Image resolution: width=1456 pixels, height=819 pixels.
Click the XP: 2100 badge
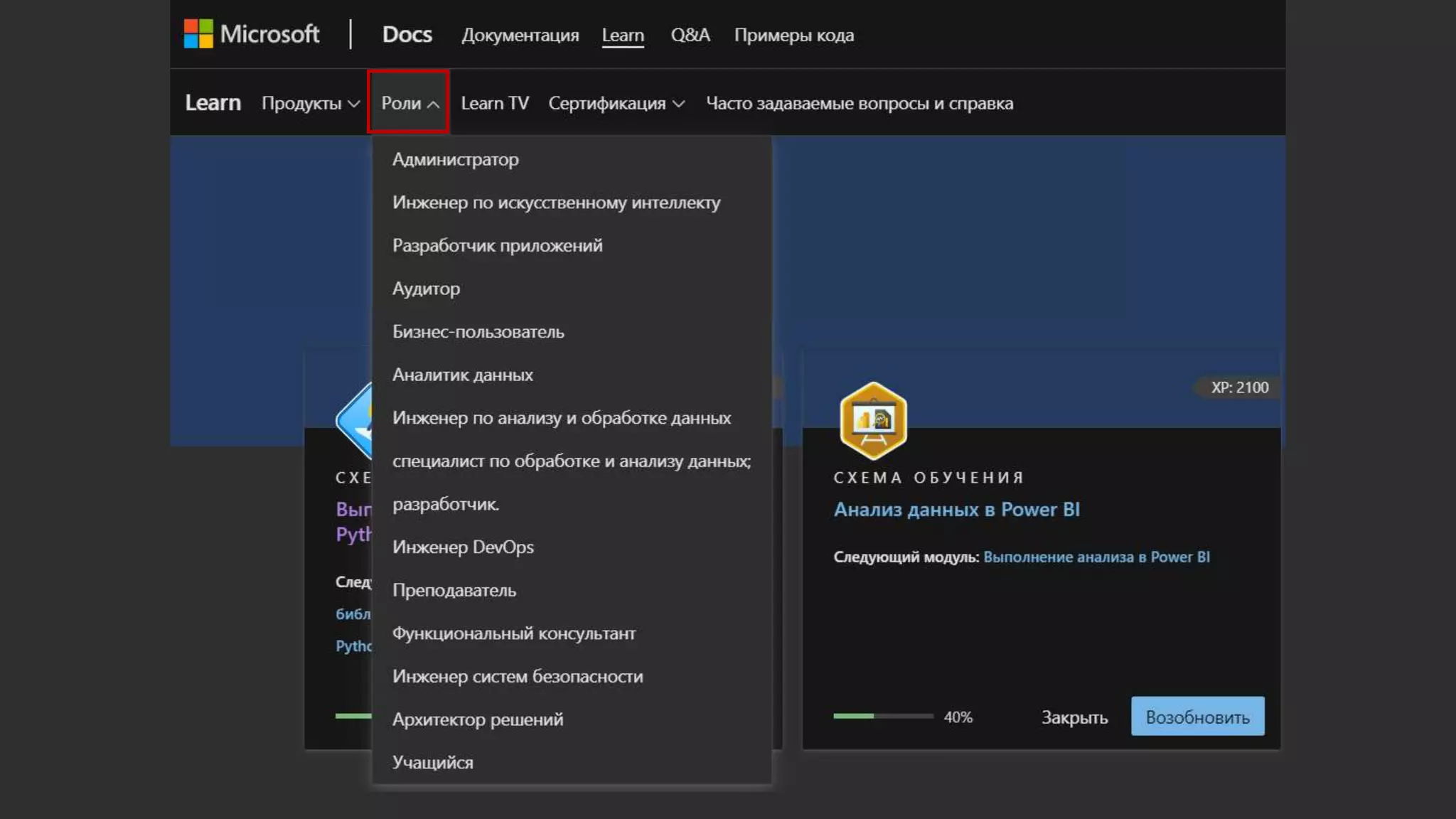(x=1239, y=387)
